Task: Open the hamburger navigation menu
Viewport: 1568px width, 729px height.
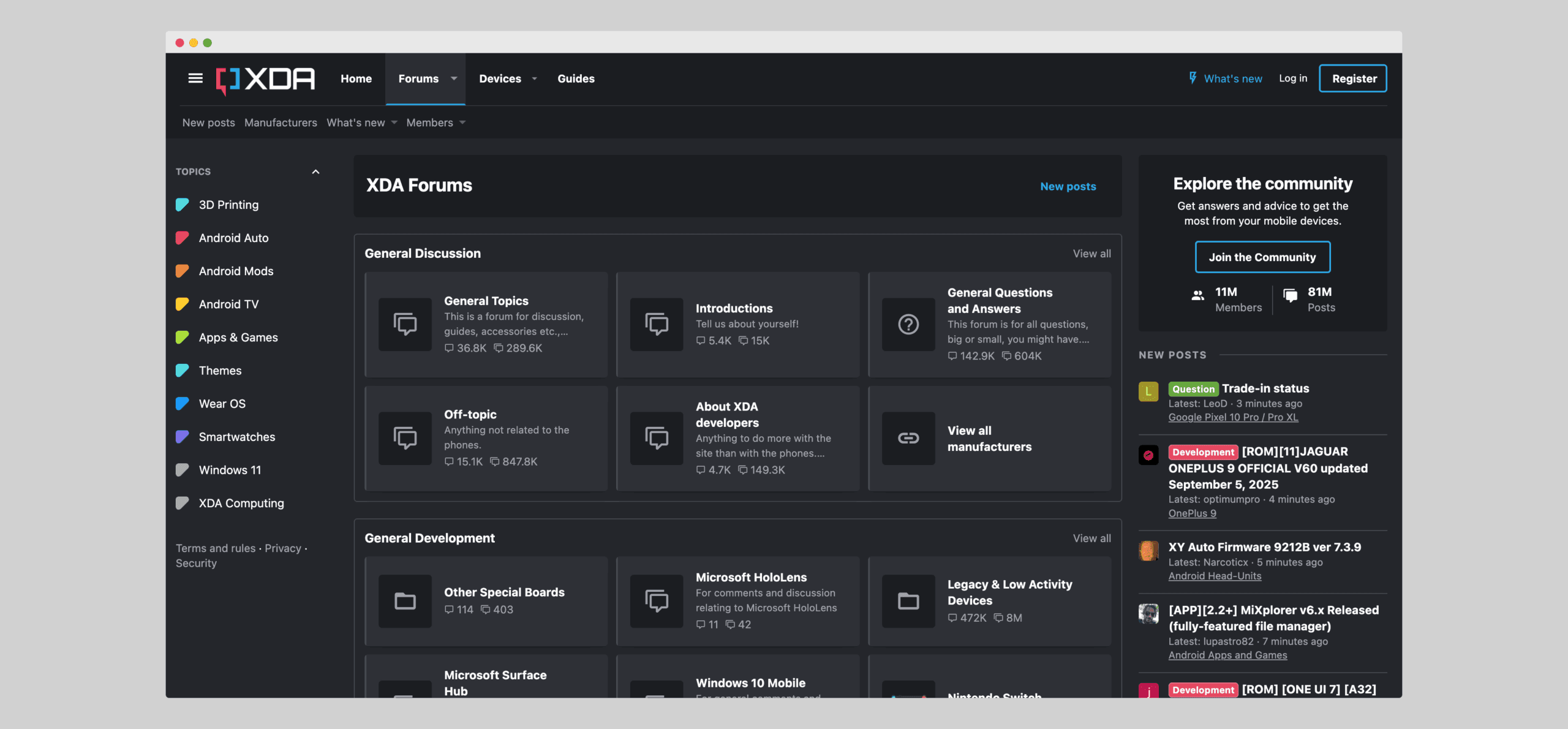Action: tap(195, 78)
